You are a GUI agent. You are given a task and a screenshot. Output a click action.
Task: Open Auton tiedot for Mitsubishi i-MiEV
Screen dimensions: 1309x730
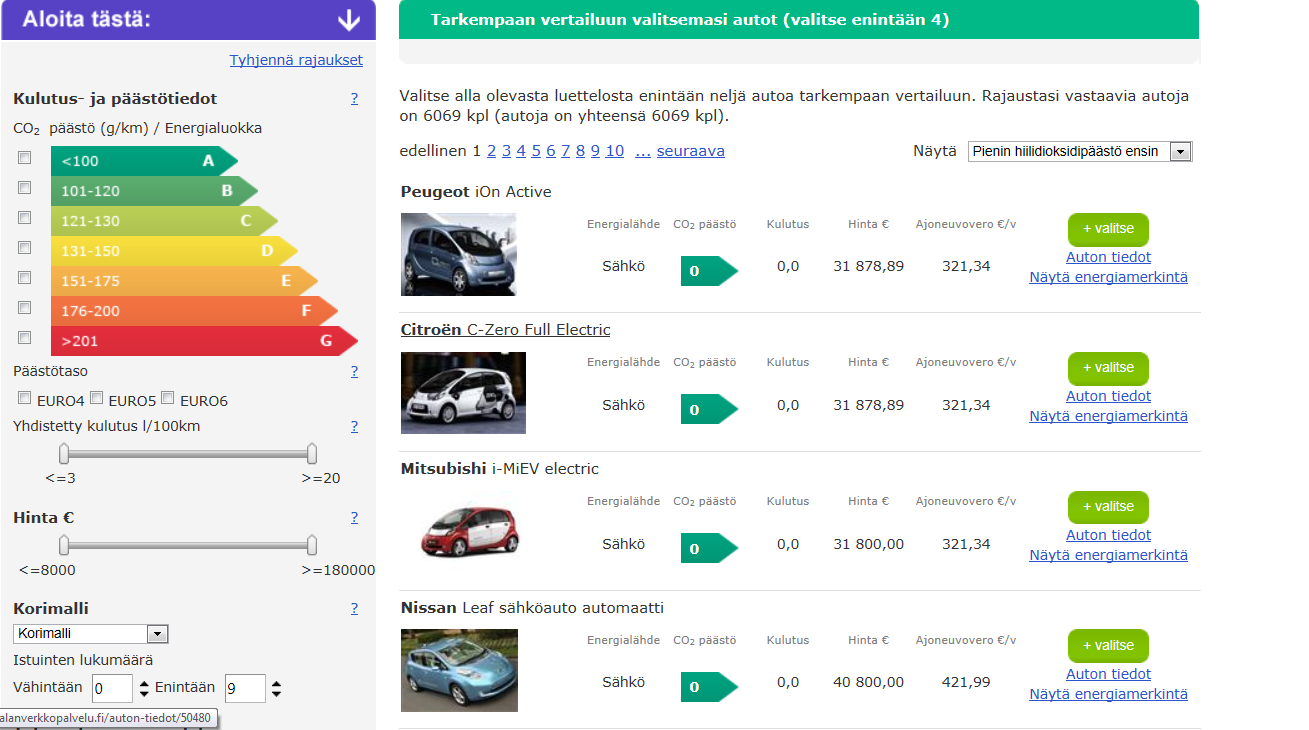1108,535
